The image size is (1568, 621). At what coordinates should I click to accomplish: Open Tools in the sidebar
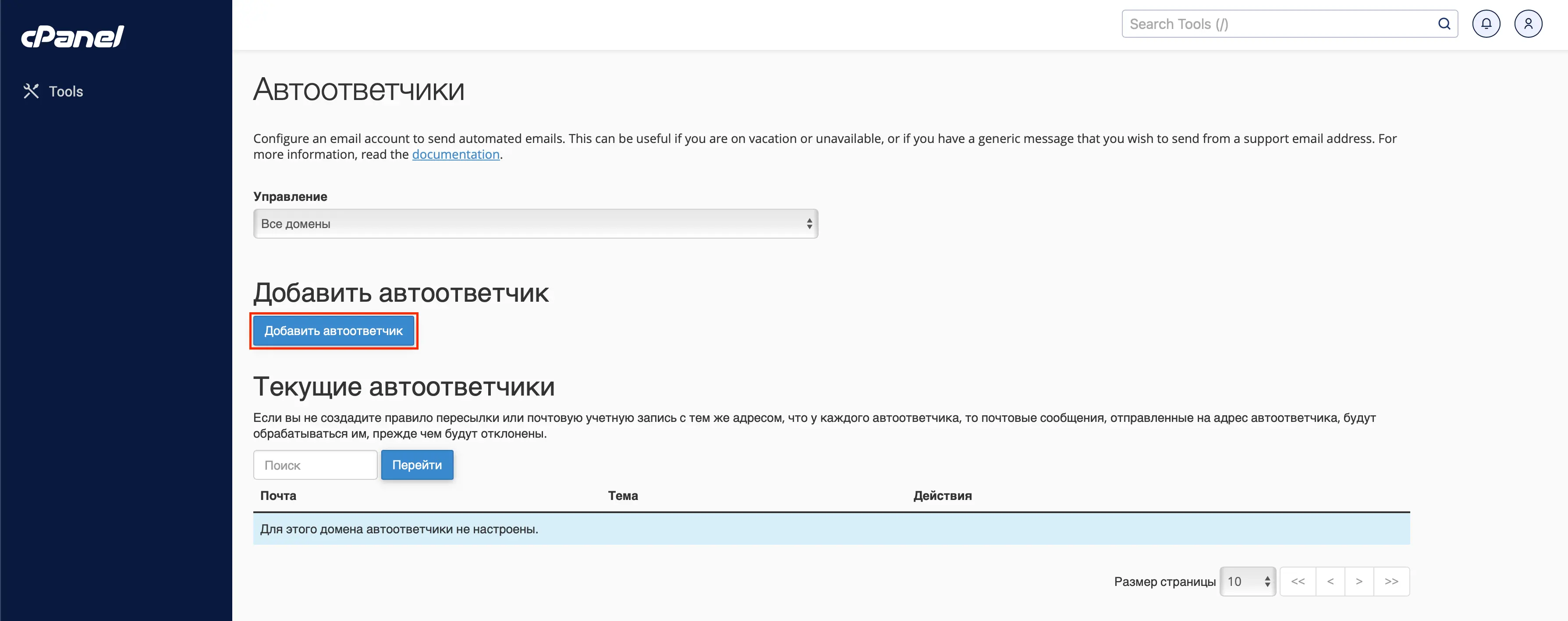tap(53, 91)
